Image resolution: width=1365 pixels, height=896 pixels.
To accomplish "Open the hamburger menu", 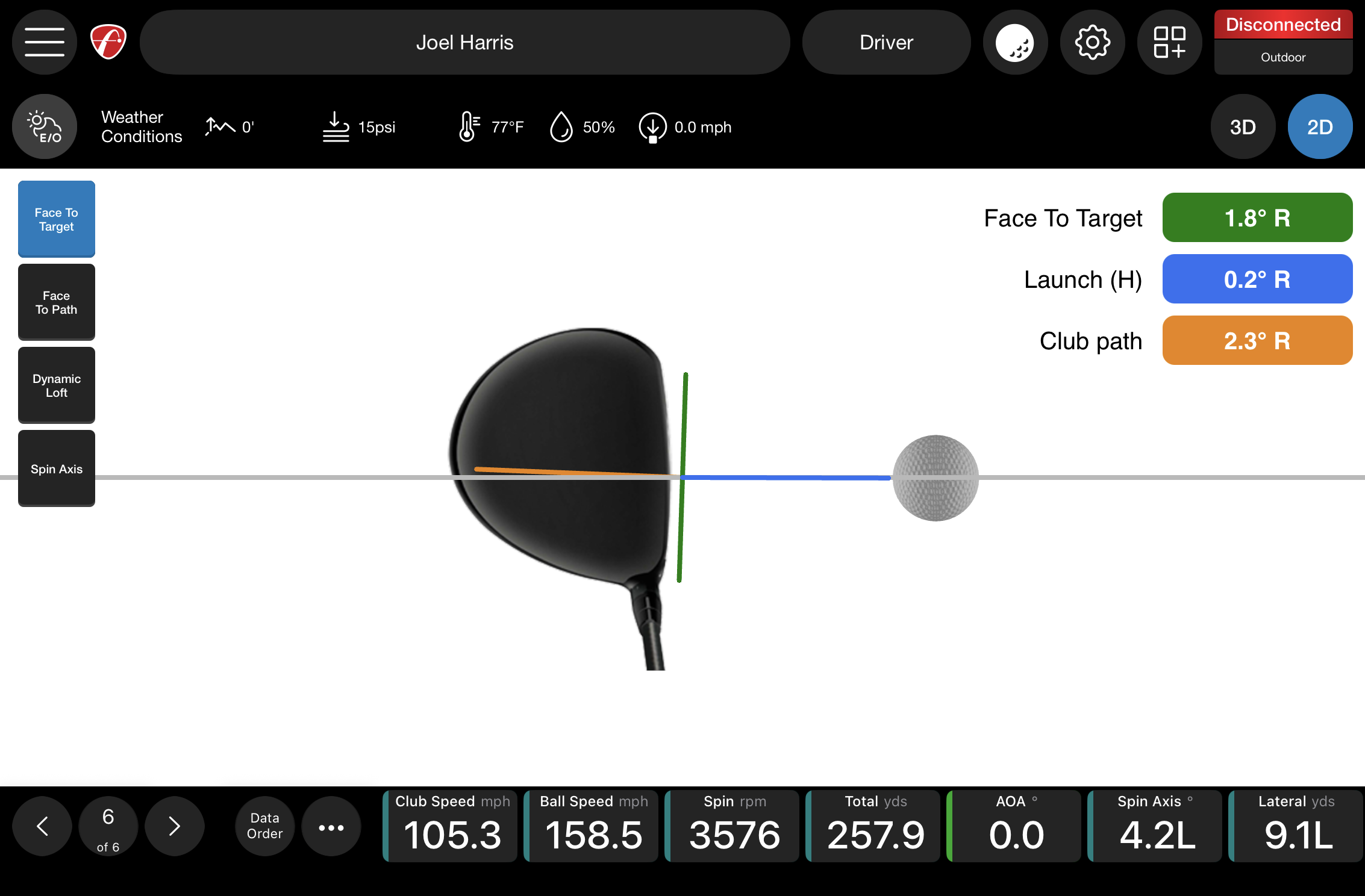I will pos(45,42).
